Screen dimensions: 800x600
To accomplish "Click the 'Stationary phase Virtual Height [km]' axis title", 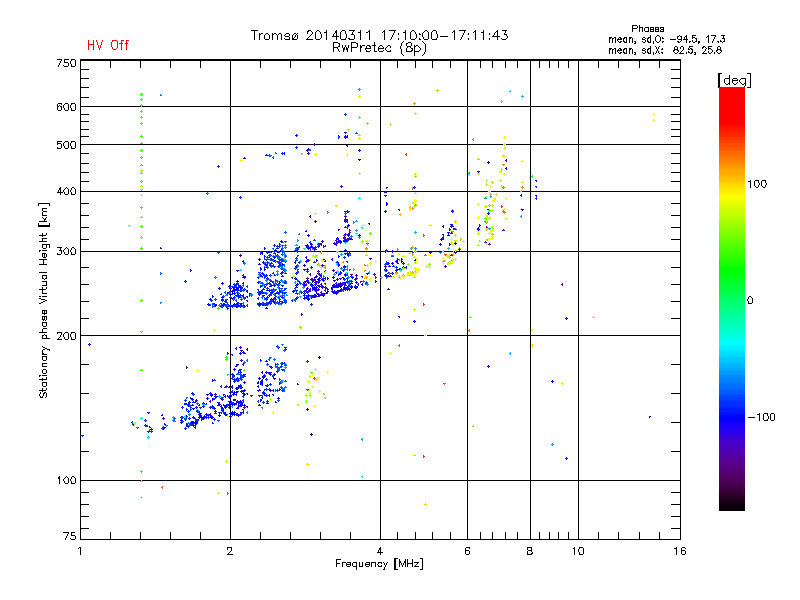I will tap(44, 300).
